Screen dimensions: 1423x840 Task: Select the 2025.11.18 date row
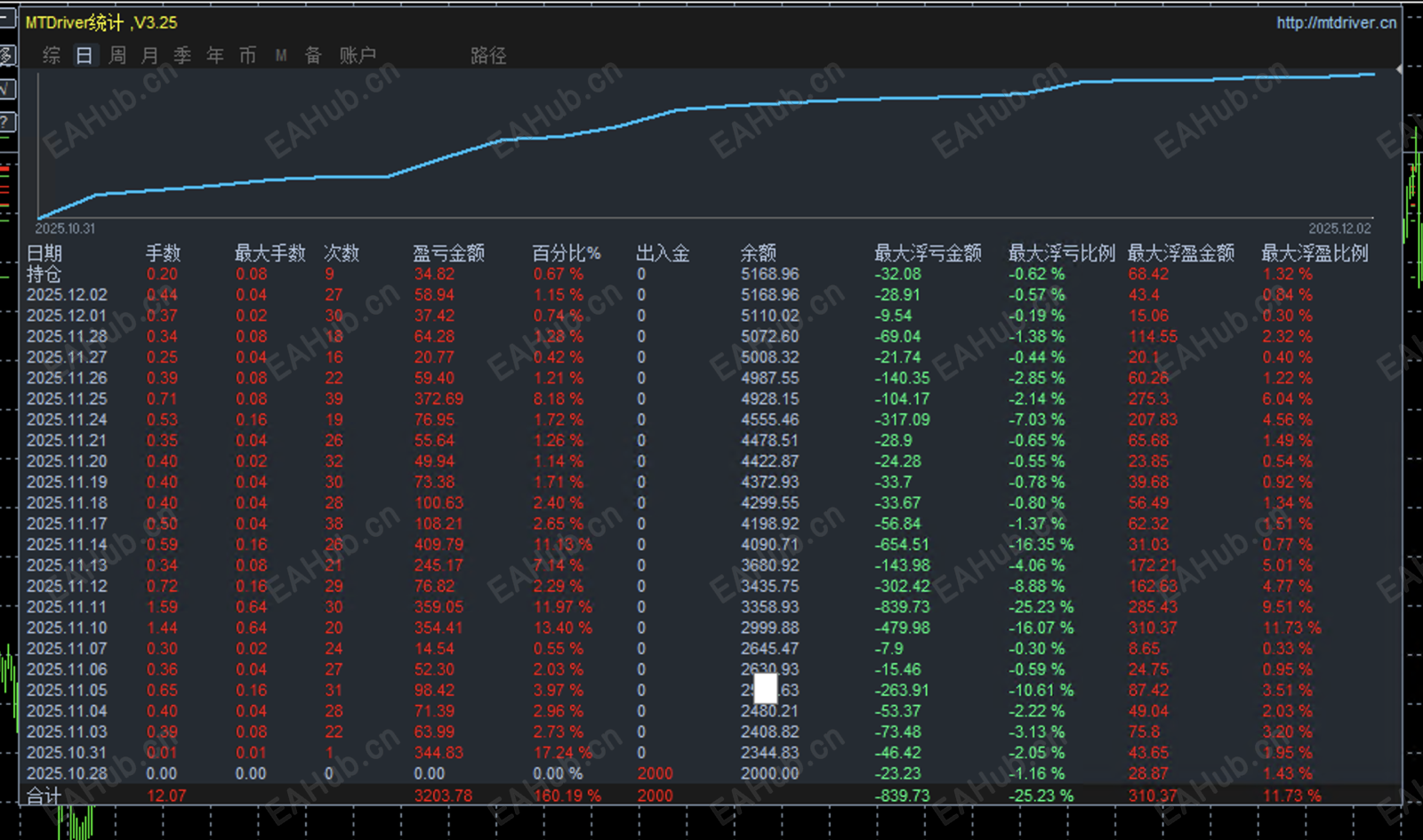67,503
